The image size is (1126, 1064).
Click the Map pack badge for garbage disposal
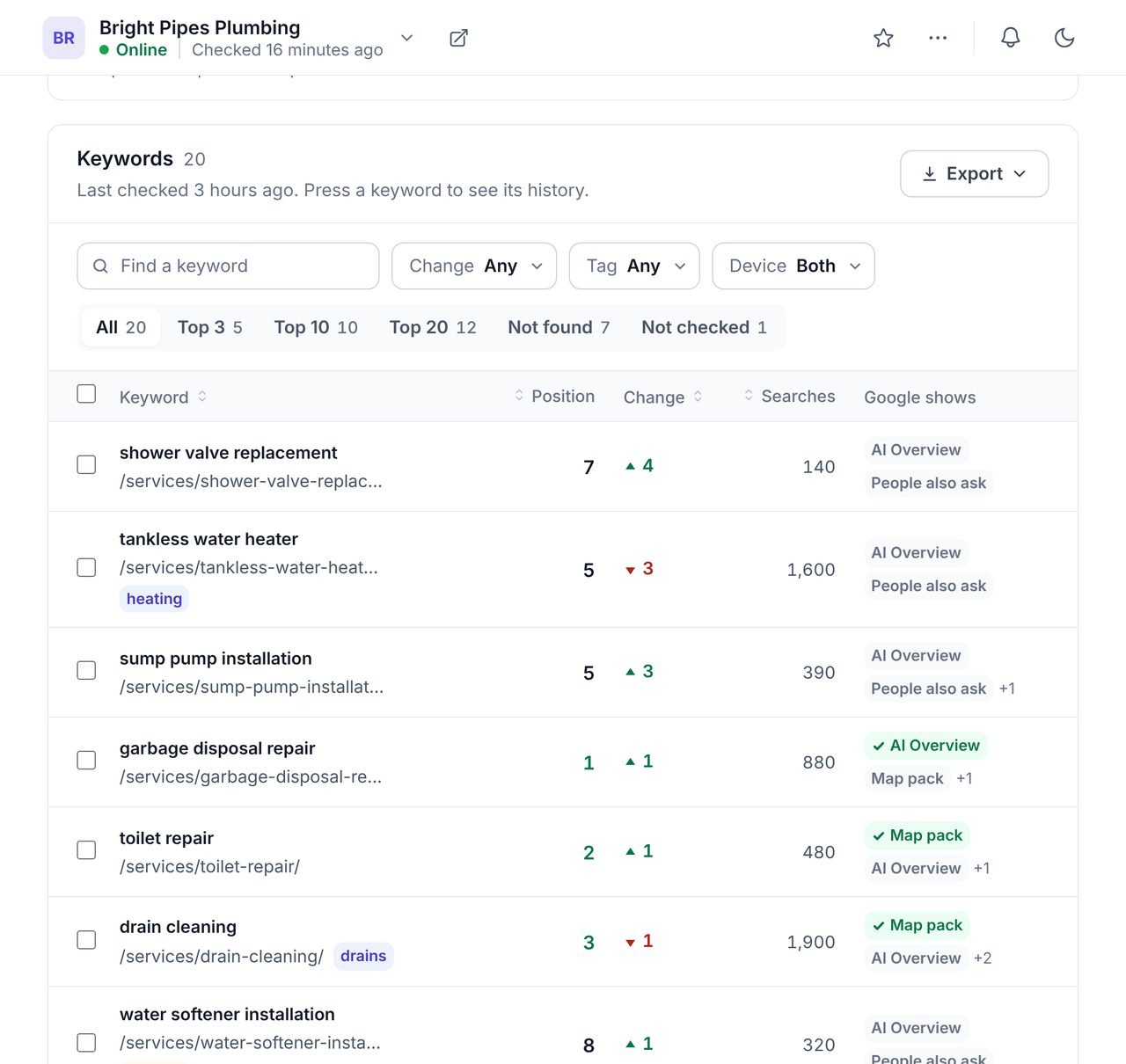coord(907,778)
